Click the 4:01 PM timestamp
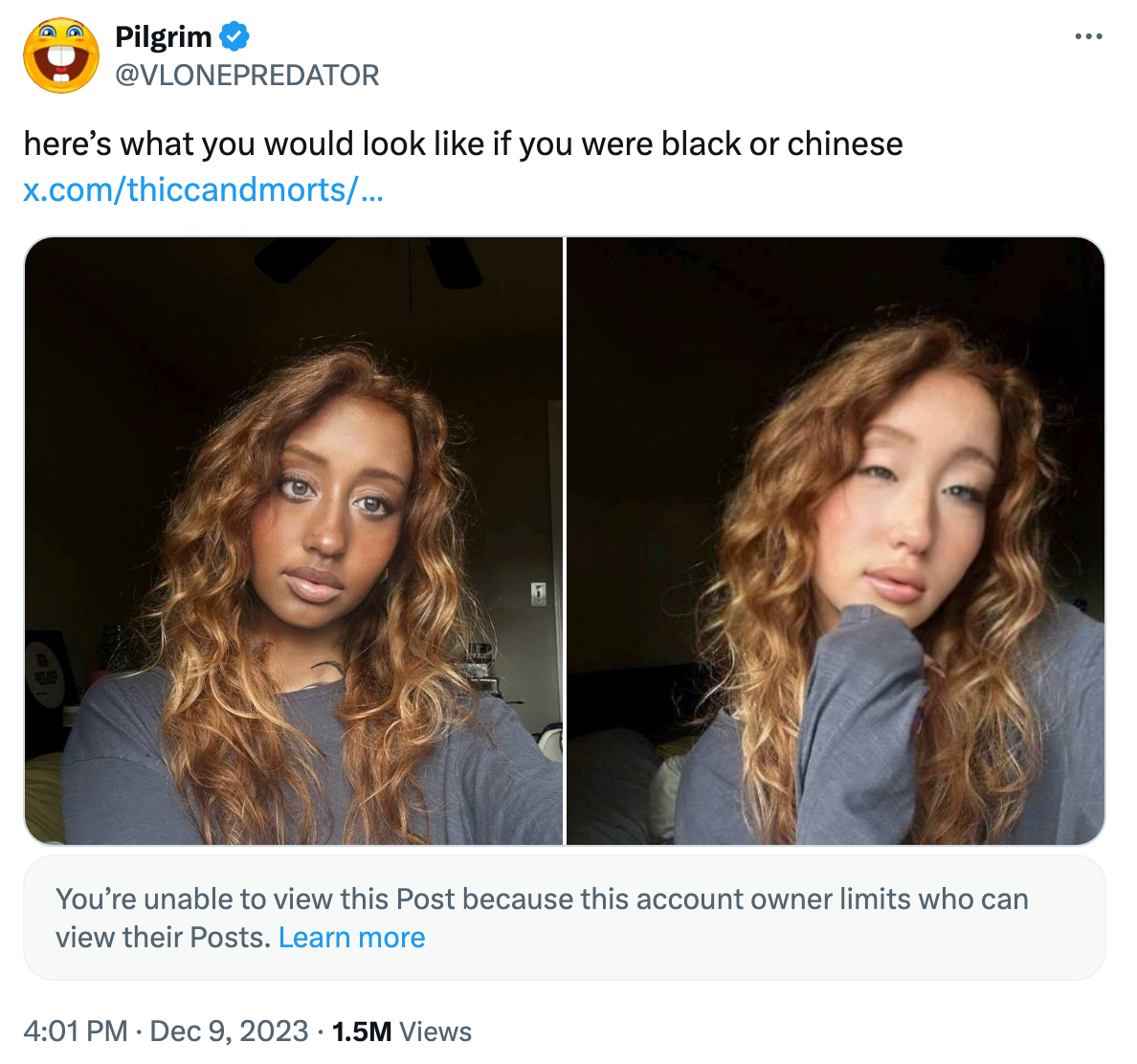1137x1064 pixels. click(75, 1031)
